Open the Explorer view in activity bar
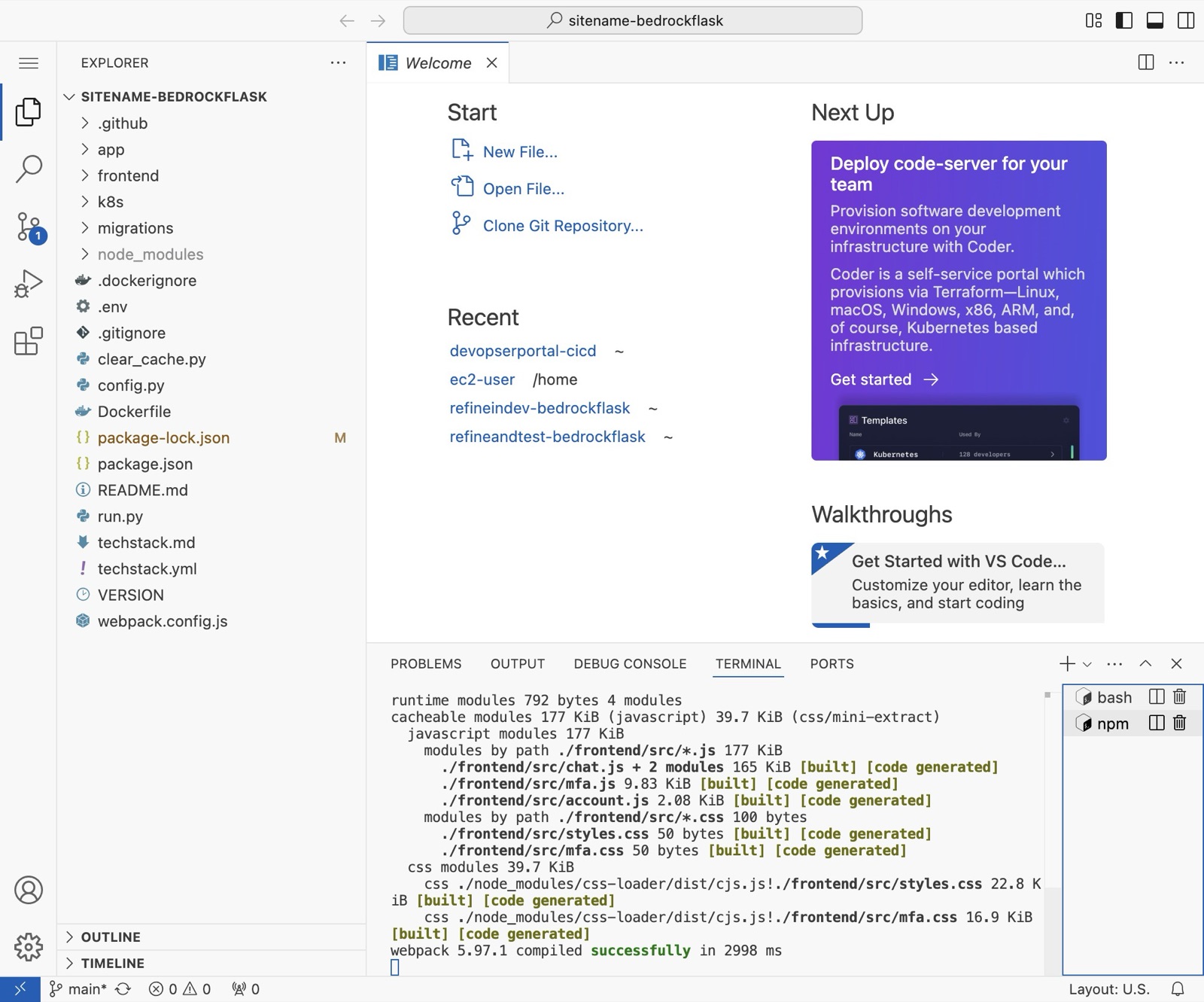The width and height of the screenshot is (1204, 1002). click(x=28, y=112)
